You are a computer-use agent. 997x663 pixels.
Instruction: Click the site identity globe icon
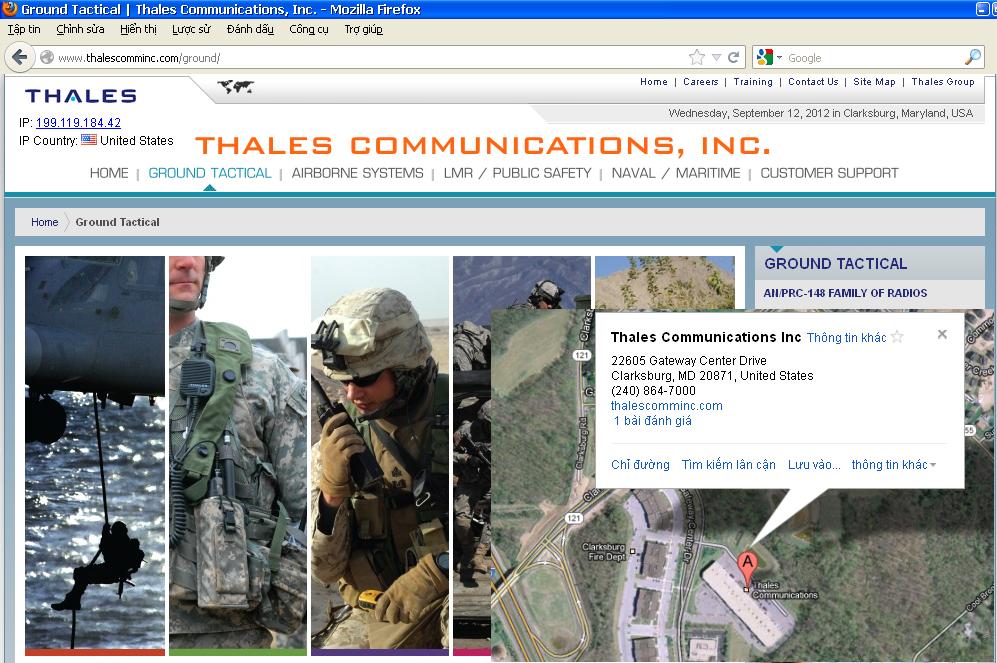pyautogui.click(x=46, y=58)
